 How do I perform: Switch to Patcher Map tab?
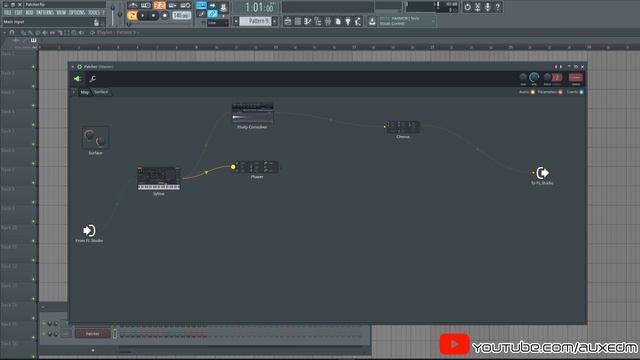[84, 92]
